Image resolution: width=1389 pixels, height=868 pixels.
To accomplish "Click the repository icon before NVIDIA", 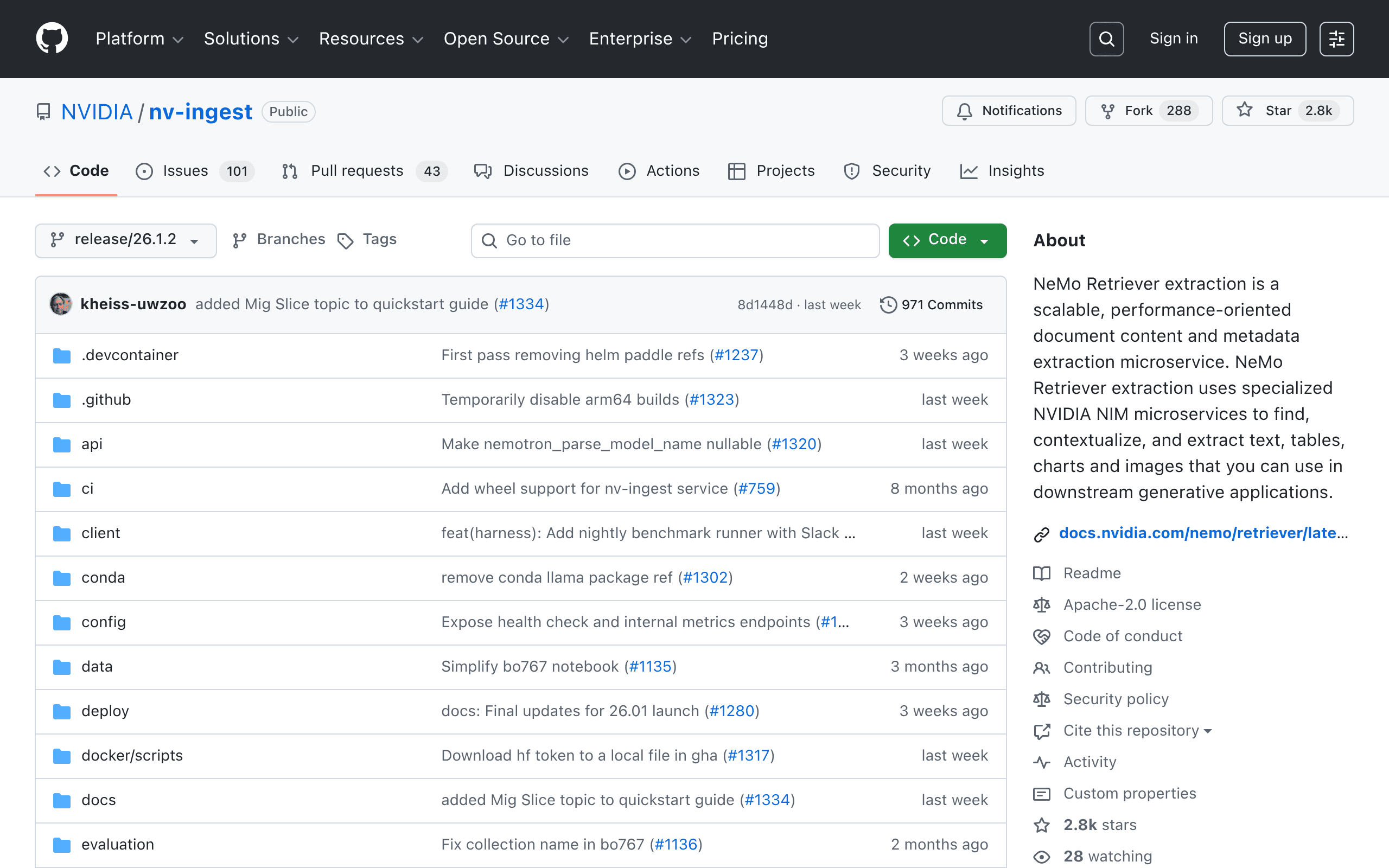I will coord(43,112).
